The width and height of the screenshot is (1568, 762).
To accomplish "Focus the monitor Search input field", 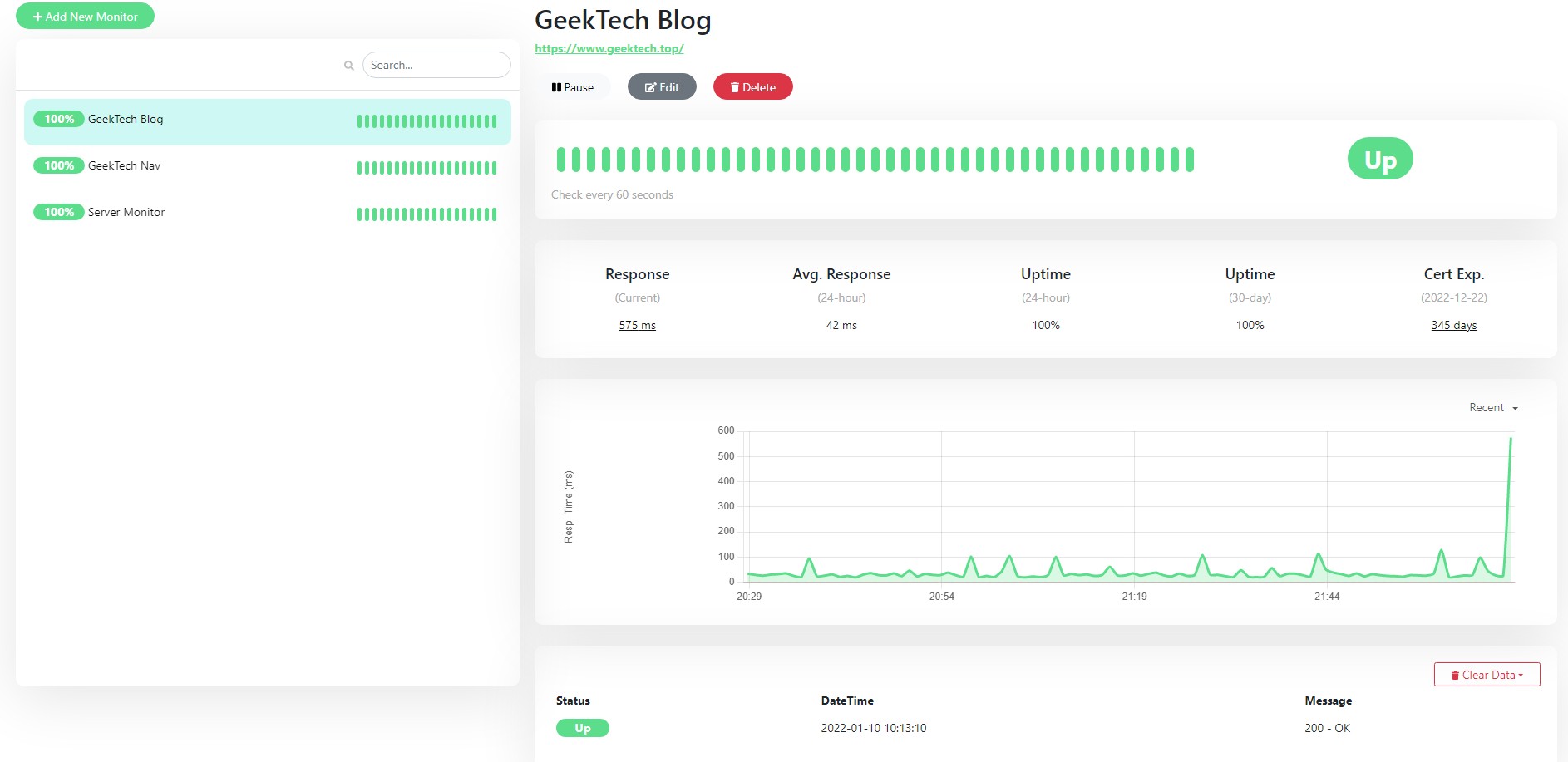I will [x=436, y=65].
